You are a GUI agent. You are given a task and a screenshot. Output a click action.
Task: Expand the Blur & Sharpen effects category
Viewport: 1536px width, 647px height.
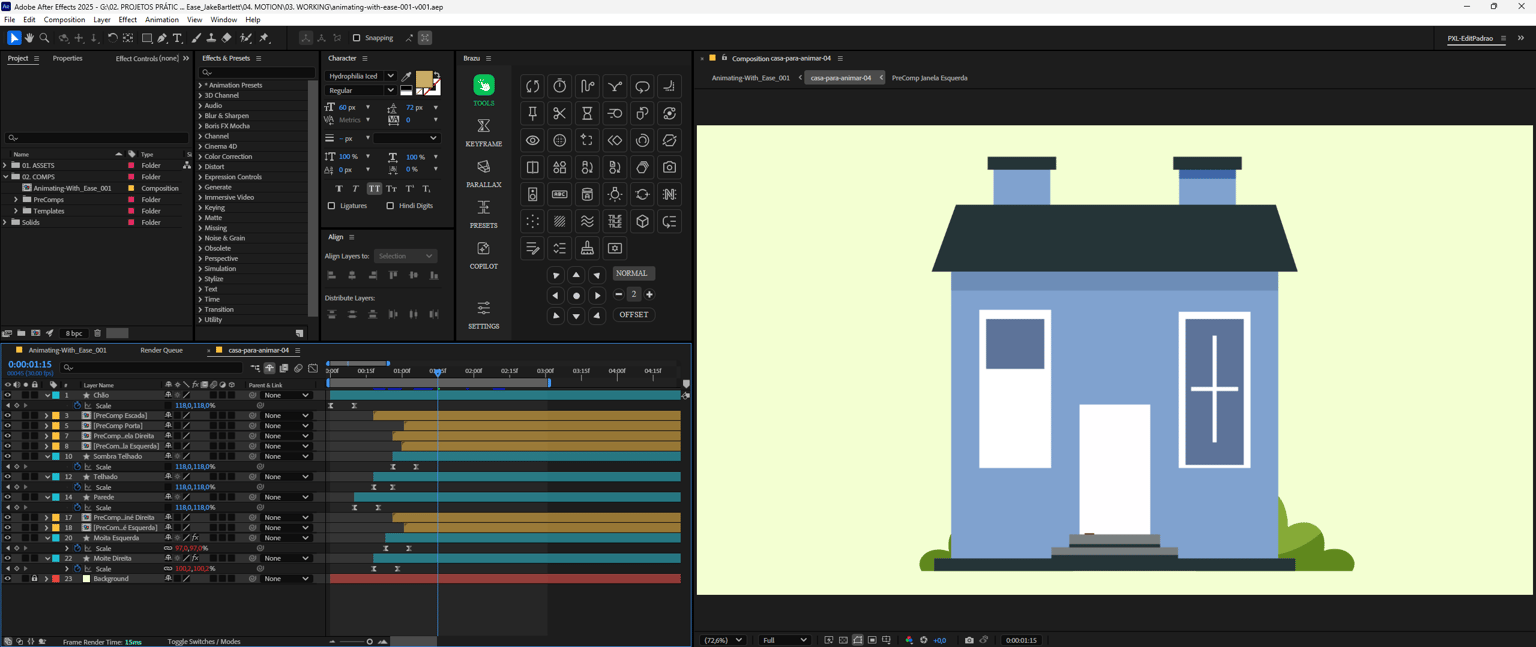click(201, 116)
